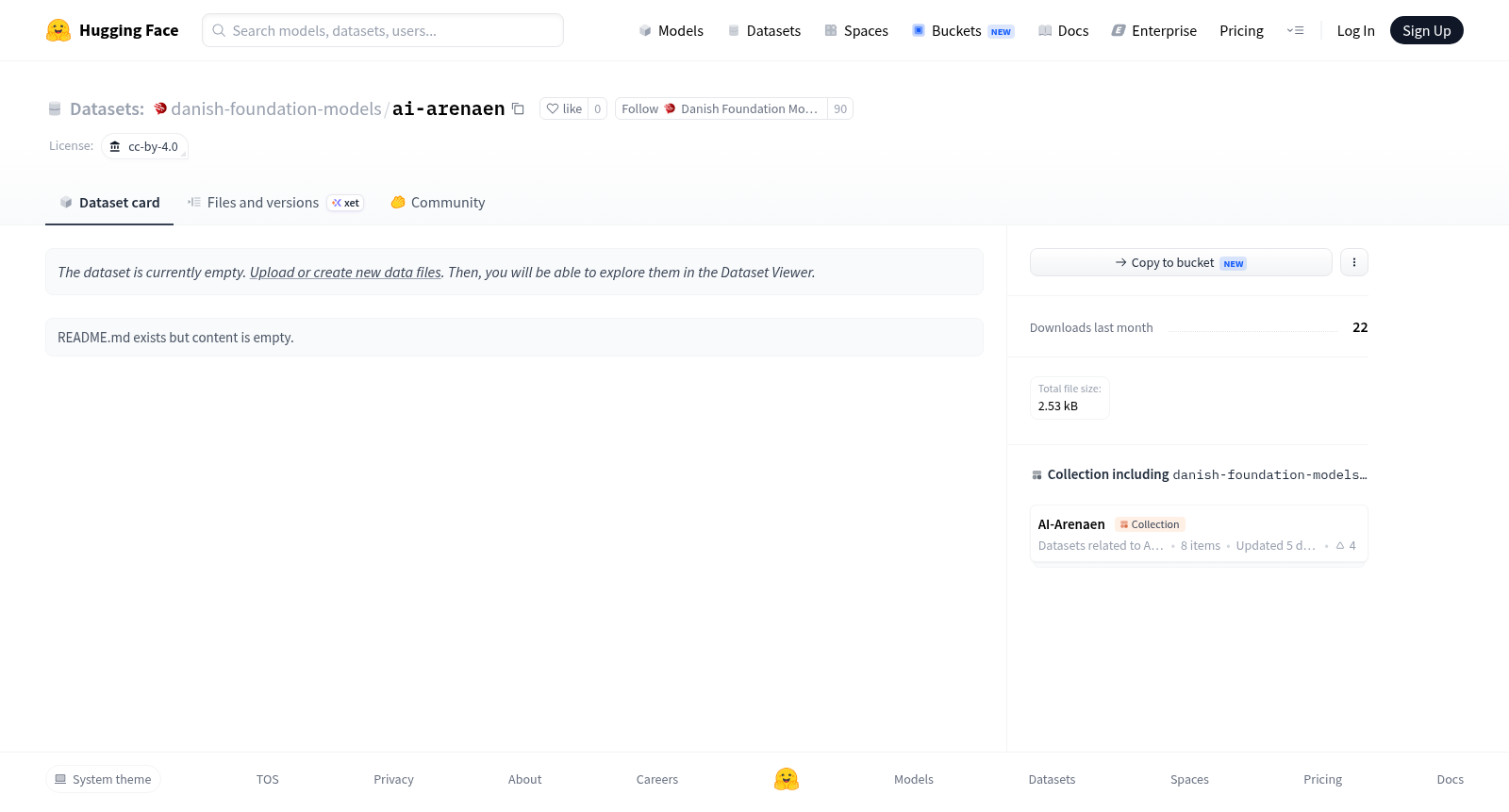
Task: Click the Hugging Face emoji in footer
Action: pyautogui.click(x=787, y=779)
